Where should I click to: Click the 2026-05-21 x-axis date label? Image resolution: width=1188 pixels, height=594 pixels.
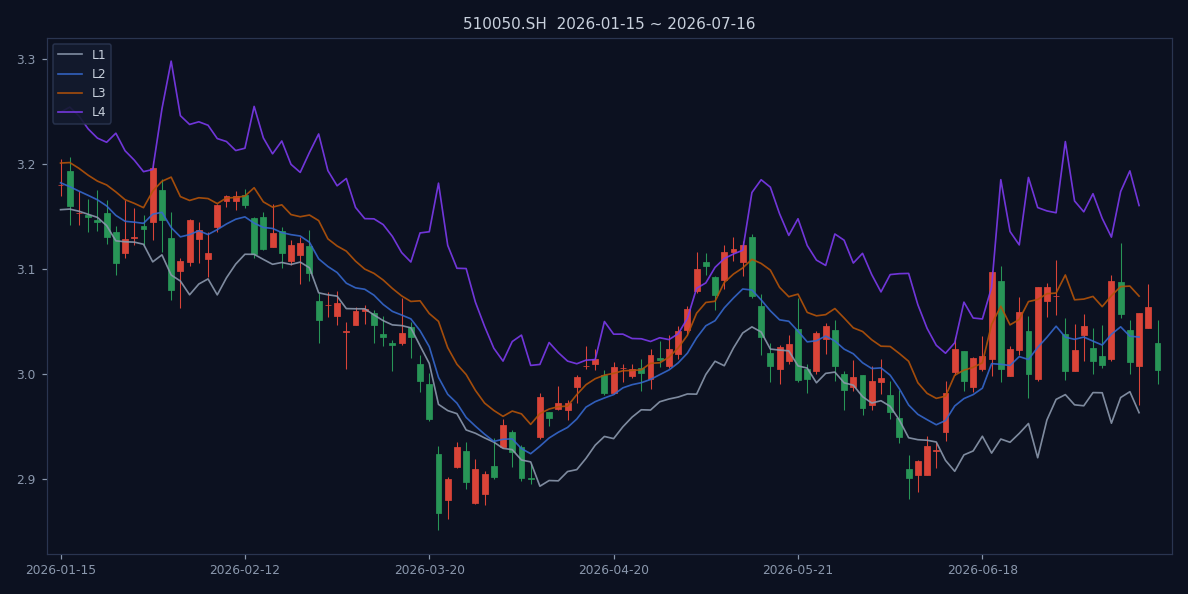tap(798, 570)
